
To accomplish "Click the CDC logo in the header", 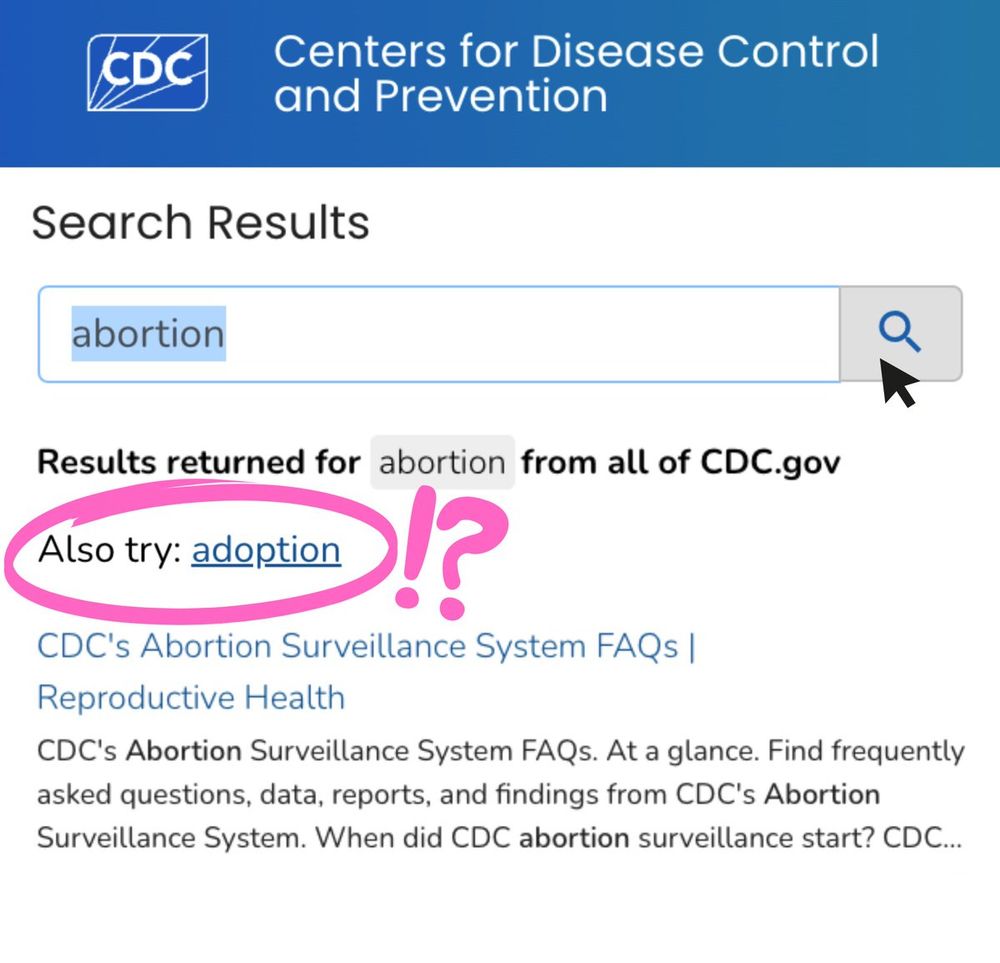I will [147, 73].
